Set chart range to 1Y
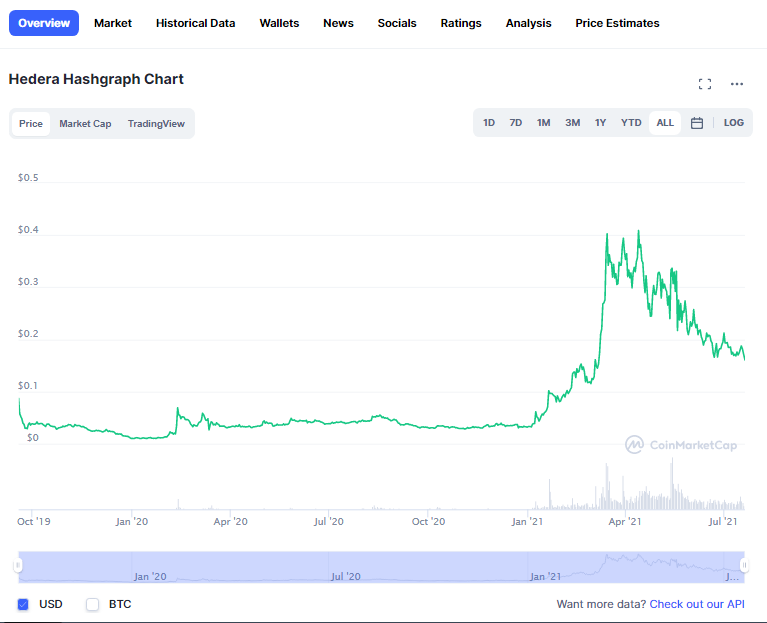This screenshot has width=767, height=623. point(600,123)
